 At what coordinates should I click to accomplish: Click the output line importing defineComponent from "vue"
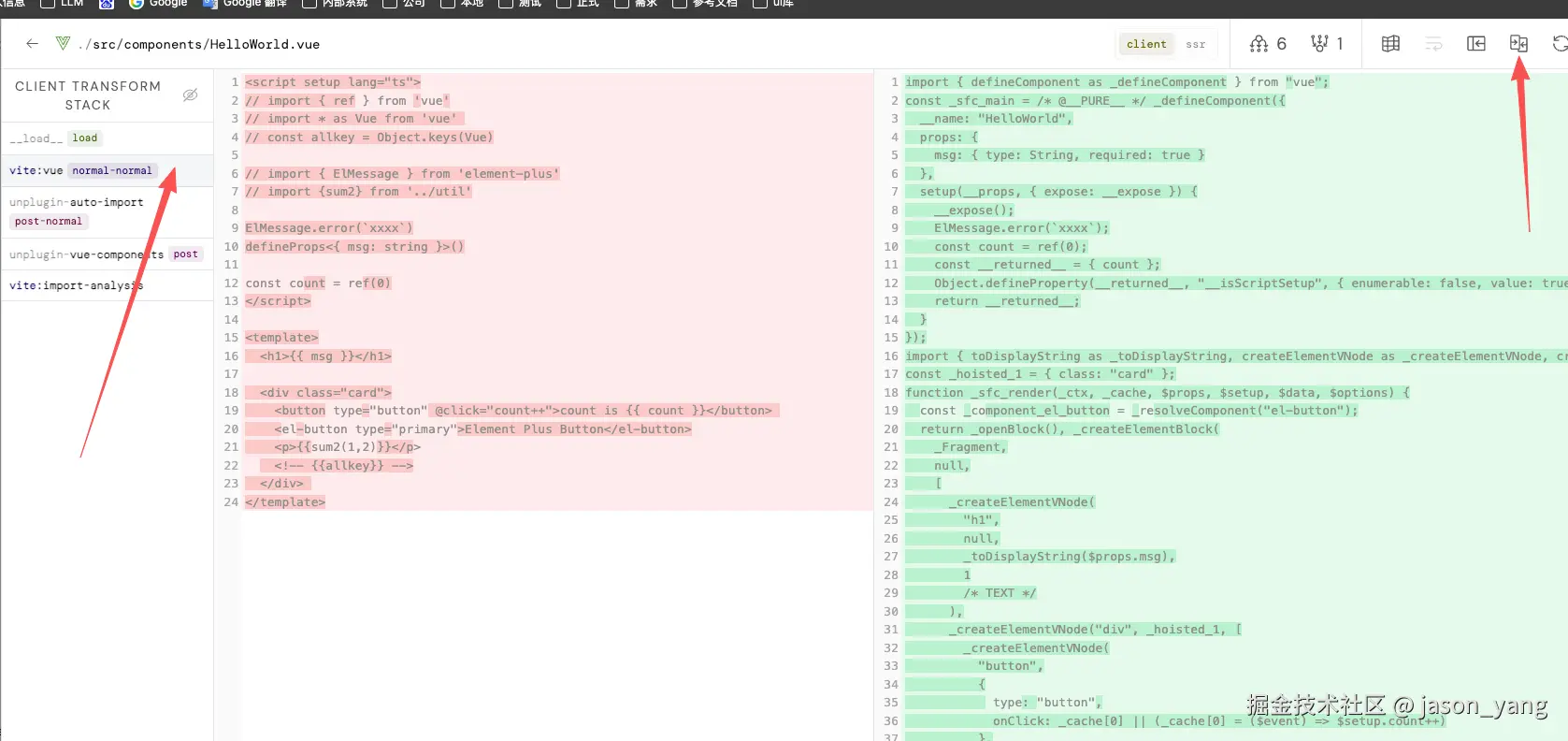(x=1116, y=82)
